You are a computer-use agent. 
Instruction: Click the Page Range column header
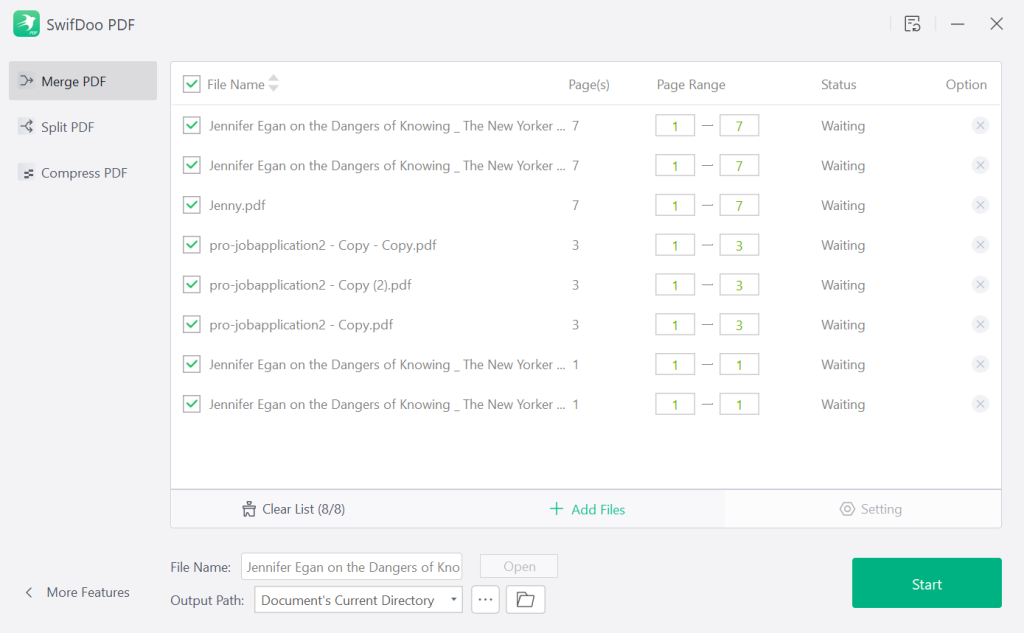pos(691,84)
